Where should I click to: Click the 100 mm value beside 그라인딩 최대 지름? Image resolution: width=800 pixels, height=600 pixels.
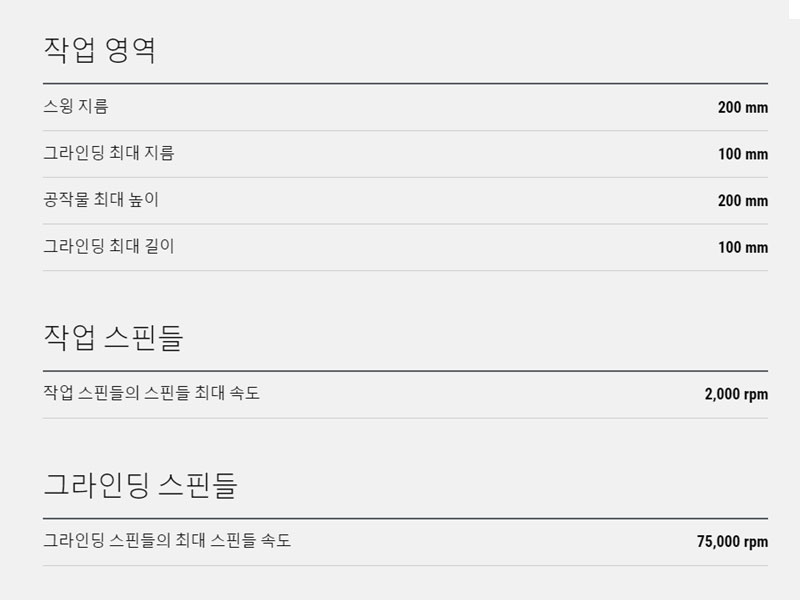pos(742,154)
